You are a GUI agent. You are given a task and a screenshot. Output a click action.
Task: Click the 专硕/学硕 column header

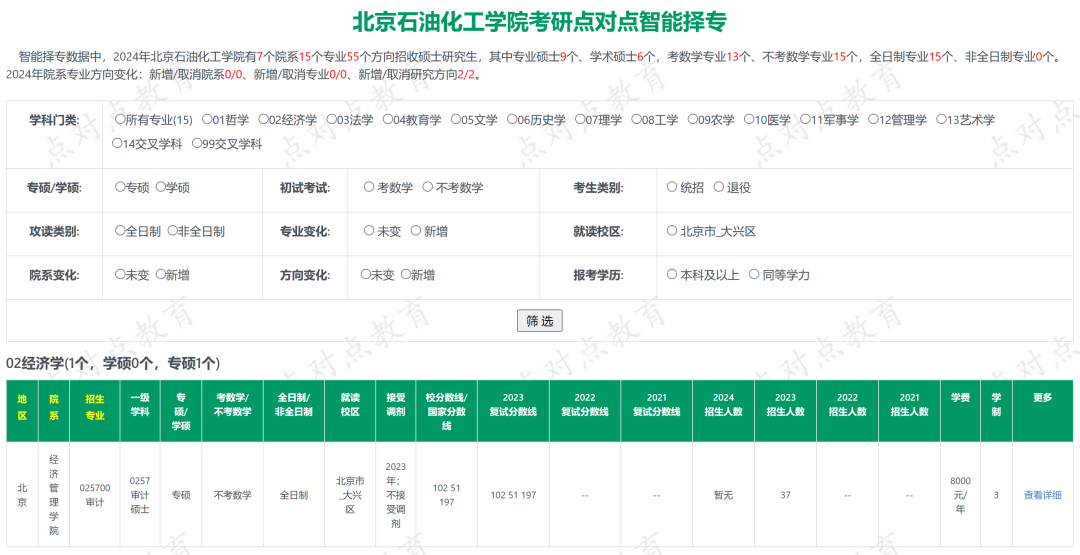(x=180, y=411)
